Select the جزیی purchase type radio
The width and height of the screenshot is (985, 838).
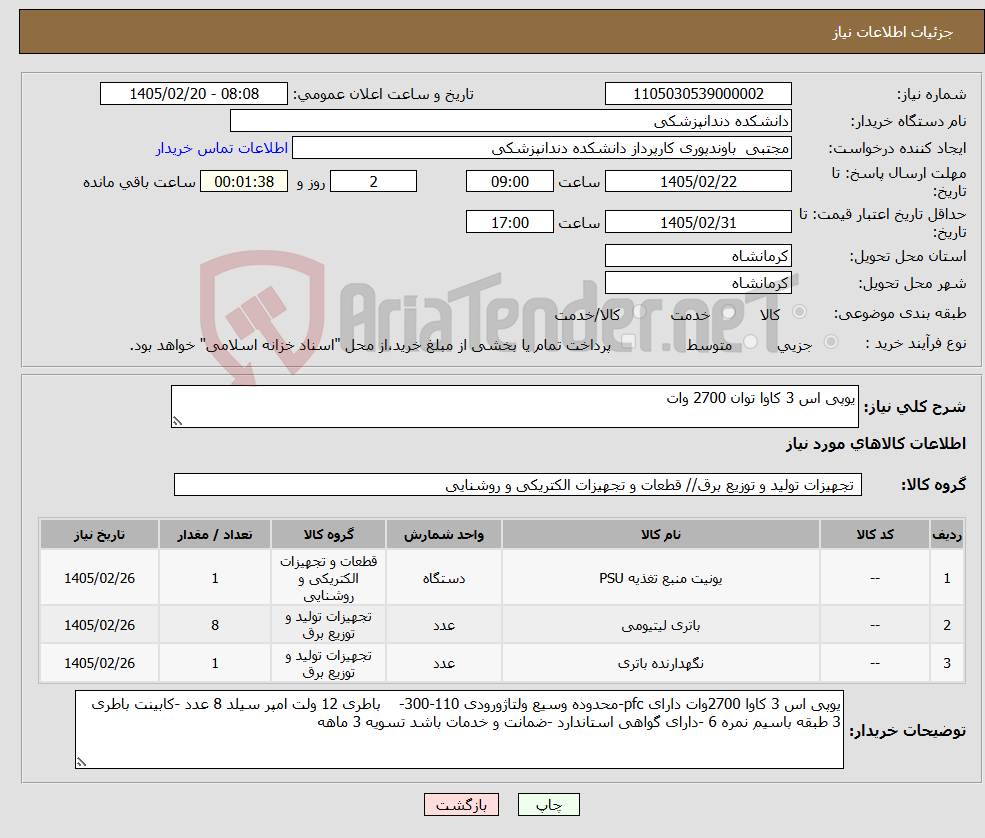[830, 342]
